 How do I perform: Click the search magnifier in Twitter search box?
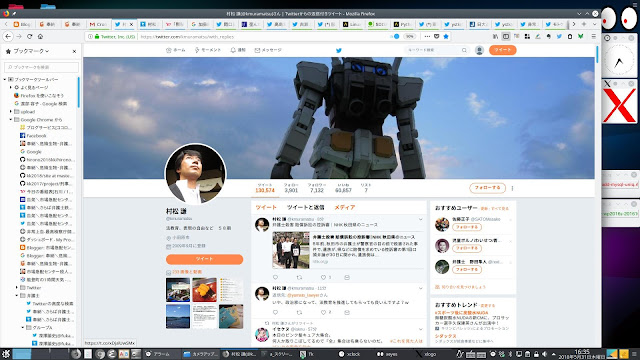(x=464, y=50)
